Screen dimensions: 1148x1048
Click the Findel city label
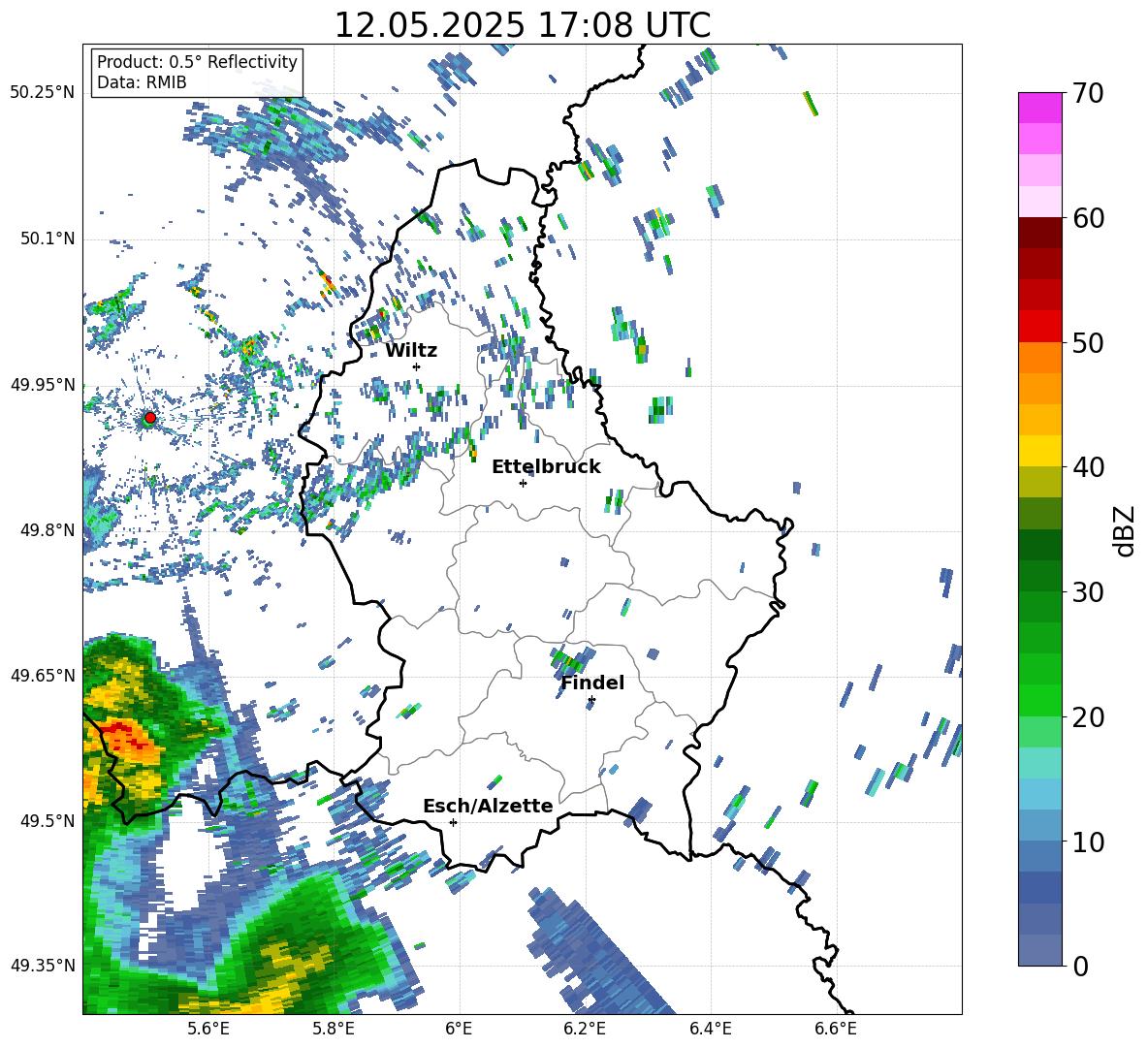tap(592, 683)
